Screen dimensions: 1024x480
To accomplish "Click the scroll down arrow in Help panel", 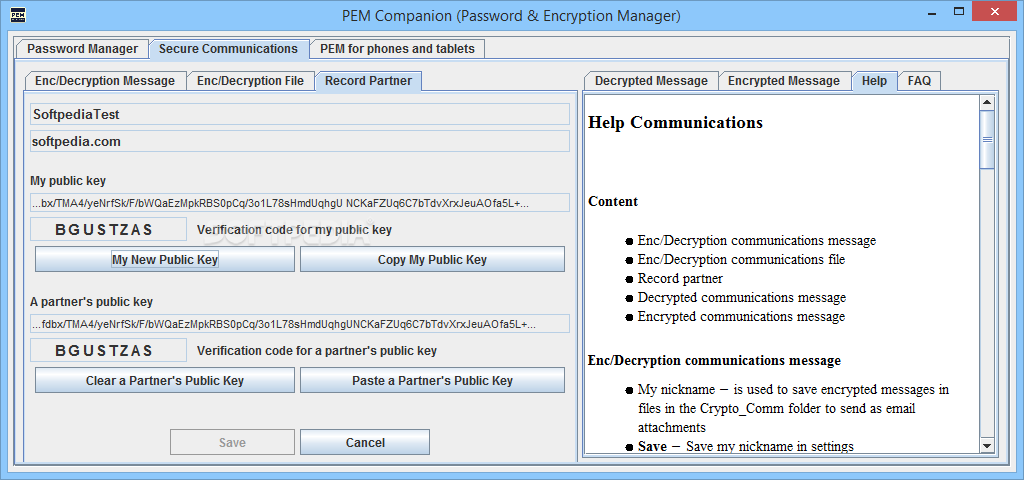I will pos(987,445).
